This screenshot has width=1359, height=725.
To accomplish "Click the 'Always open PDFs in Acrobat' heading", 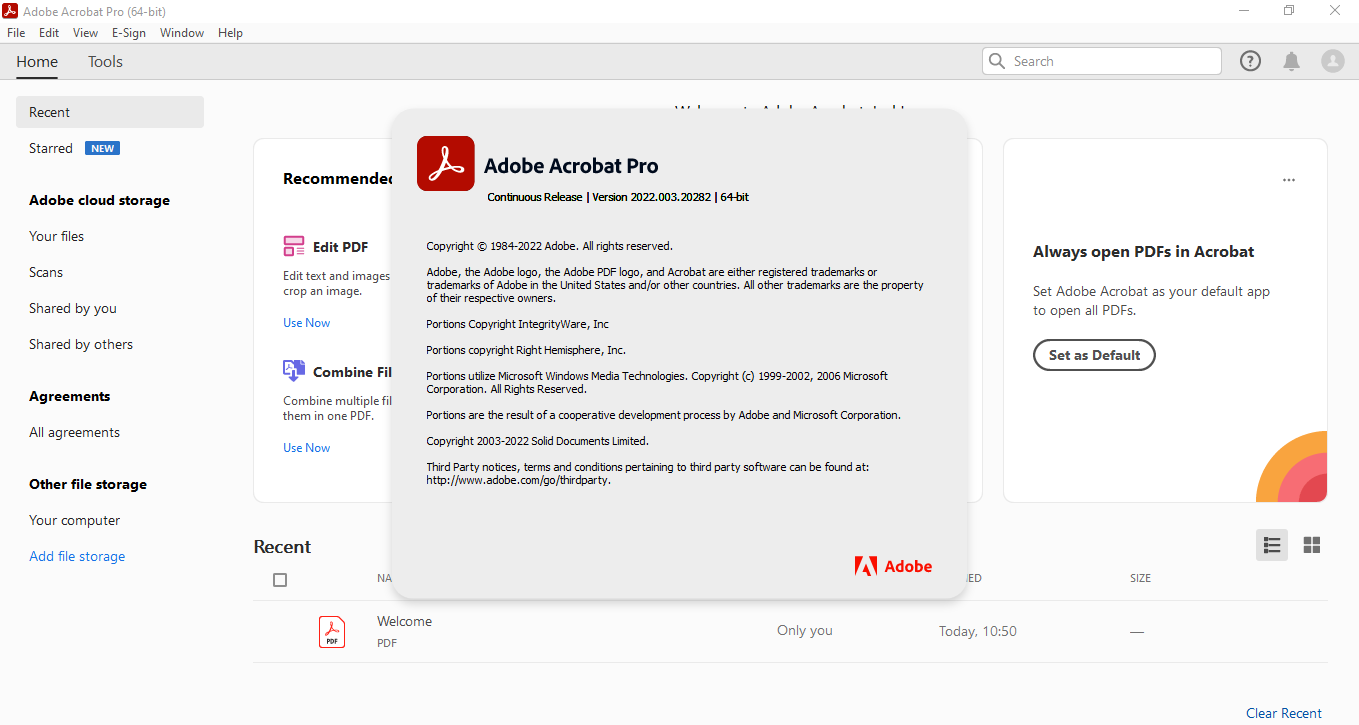I will coord(1143,252).
